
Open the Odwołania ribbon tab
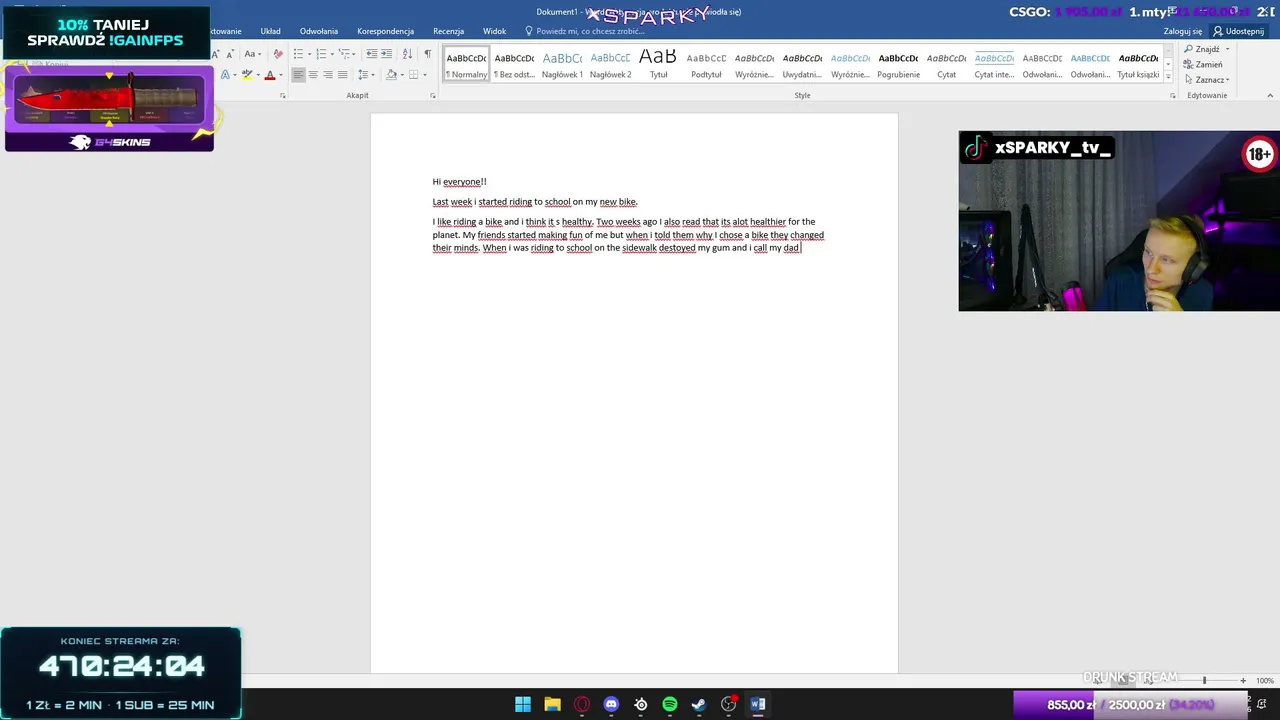coord(319,31)
